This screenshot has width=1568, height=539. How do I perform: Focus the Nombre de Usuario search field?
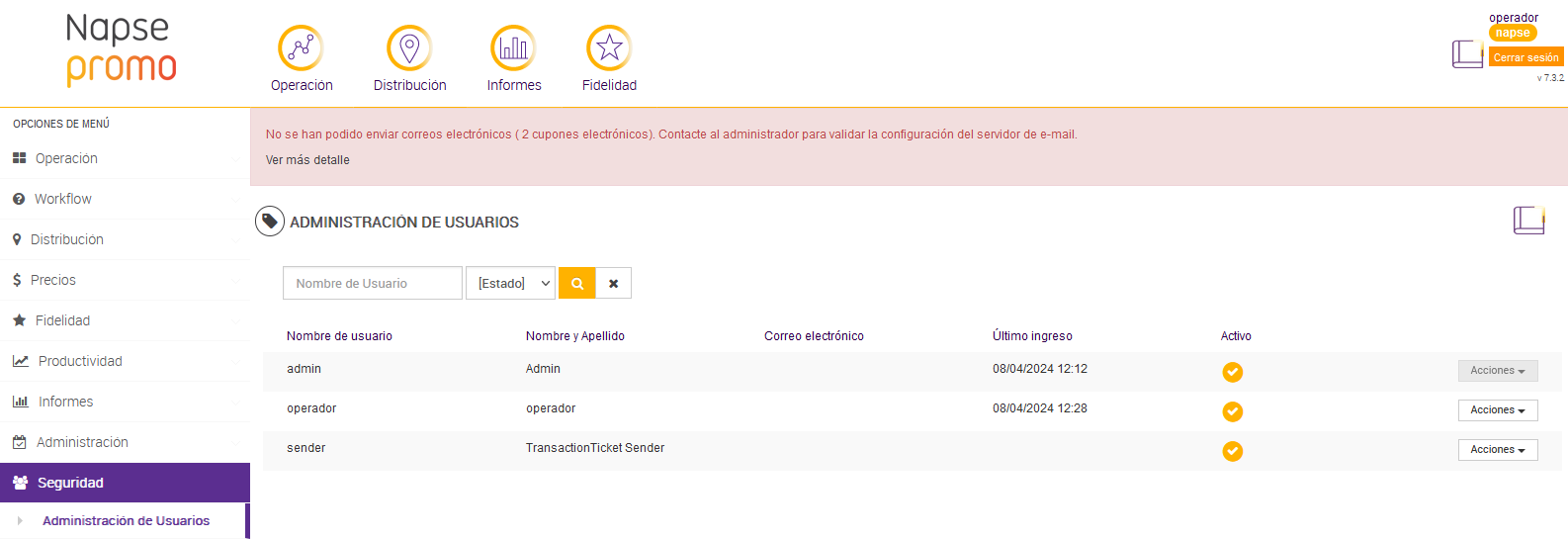pos(373,283)
